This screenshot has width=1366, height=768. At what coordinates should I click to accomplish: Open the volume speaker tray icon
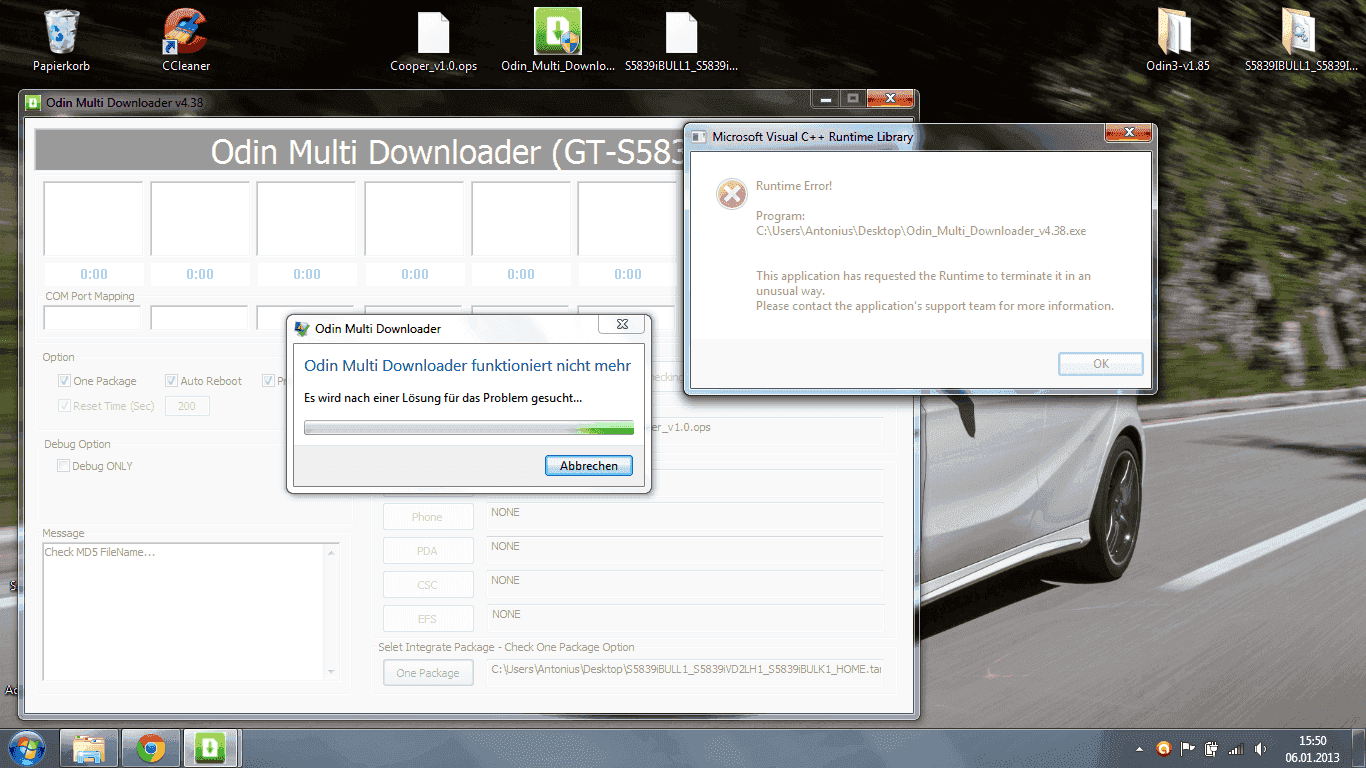(x=1260, y=748)
